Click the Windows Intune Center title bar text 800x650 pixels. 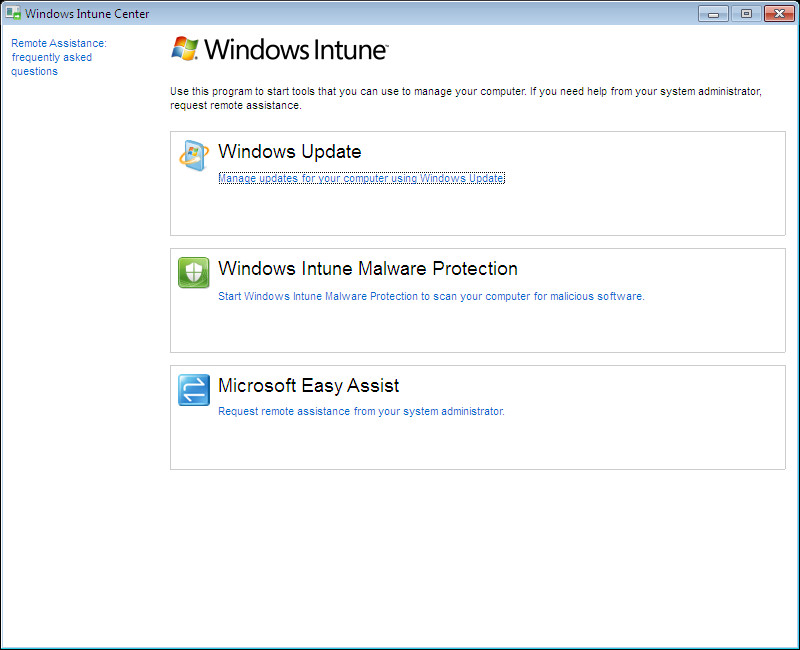click(87, 14)
